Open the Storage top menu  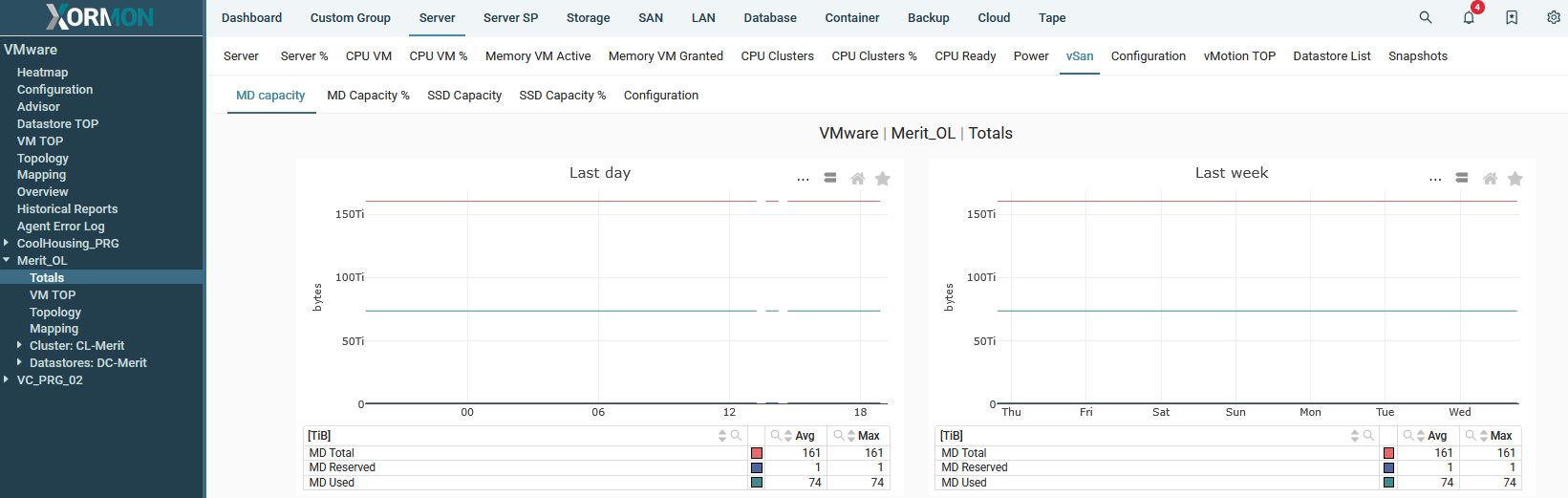pyautogui.click(x=588, y=18)
